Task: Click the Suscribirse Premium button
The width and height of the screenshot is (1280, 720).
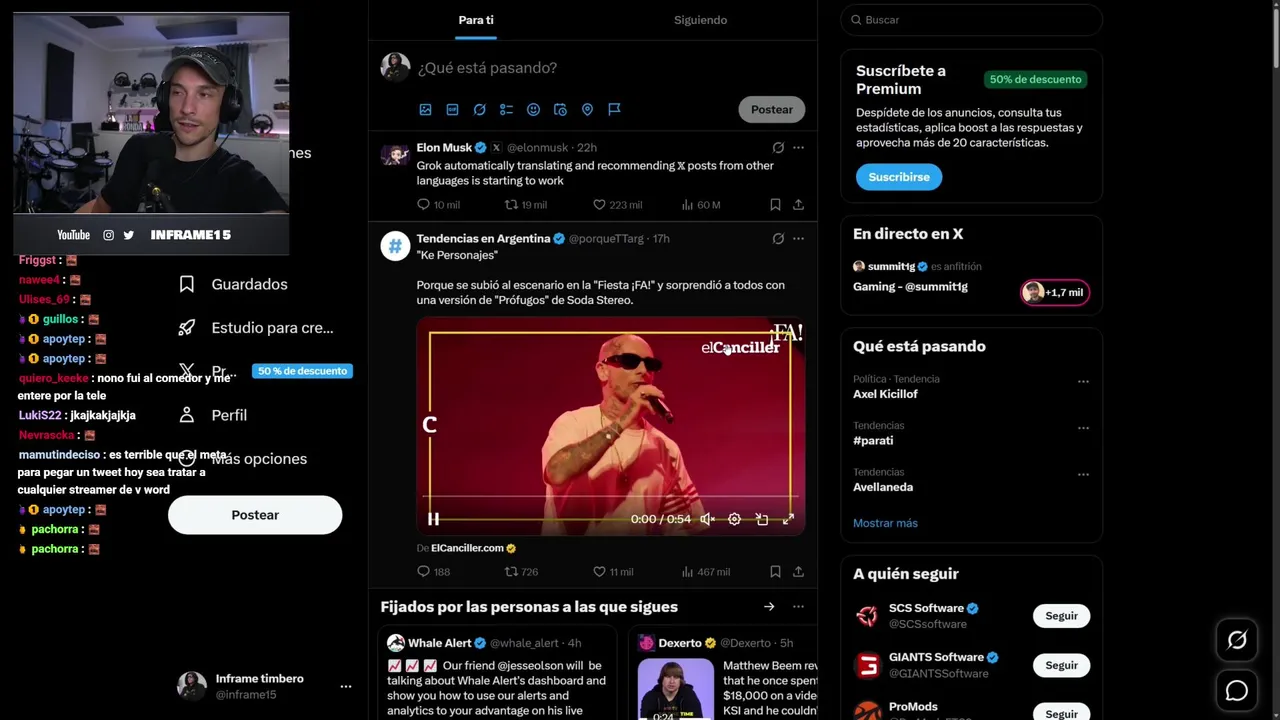Action: point(899,177)
